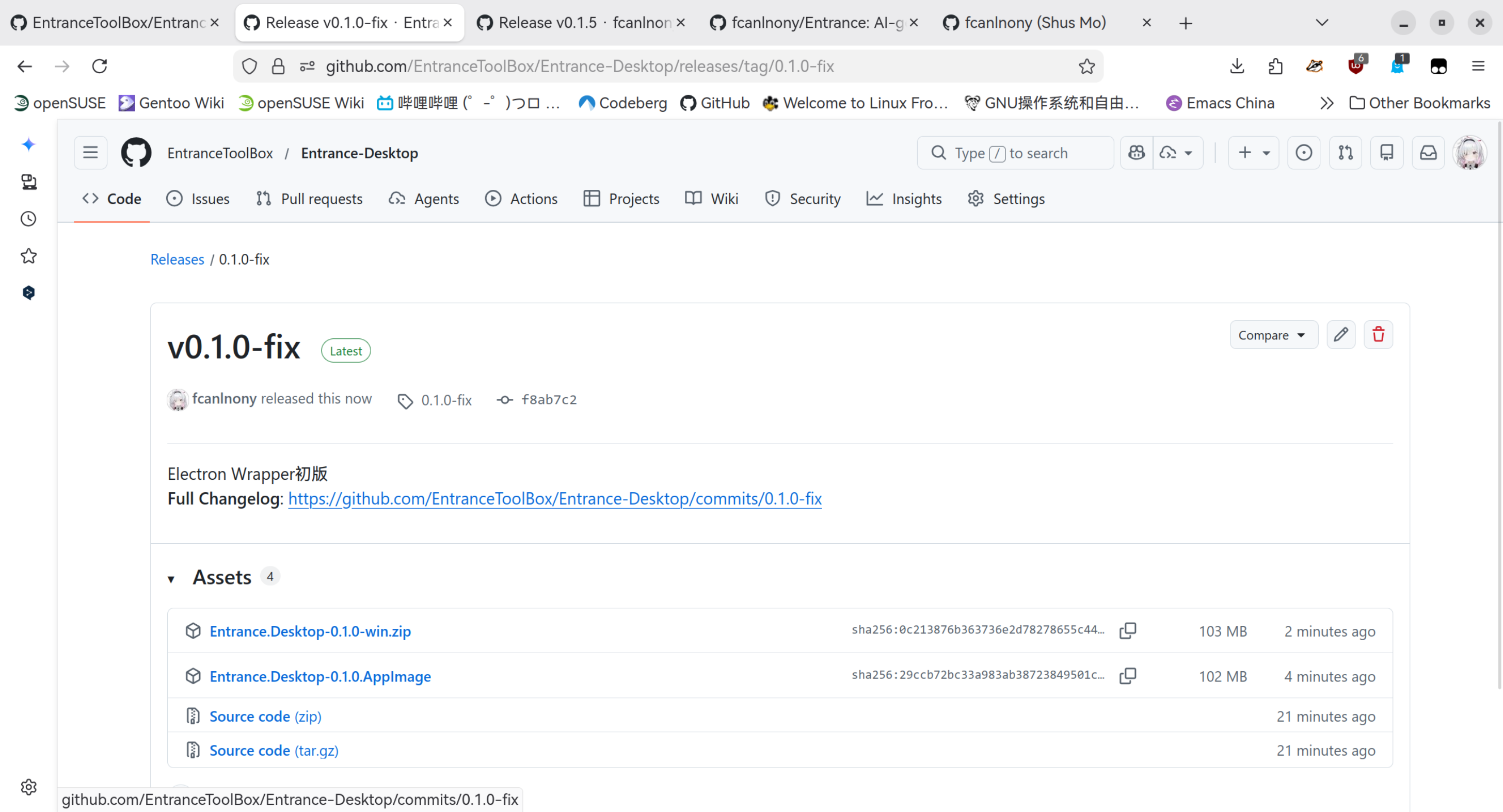View the Insights tab
The image size is (1503, 812).
click(x=904, y=199)
